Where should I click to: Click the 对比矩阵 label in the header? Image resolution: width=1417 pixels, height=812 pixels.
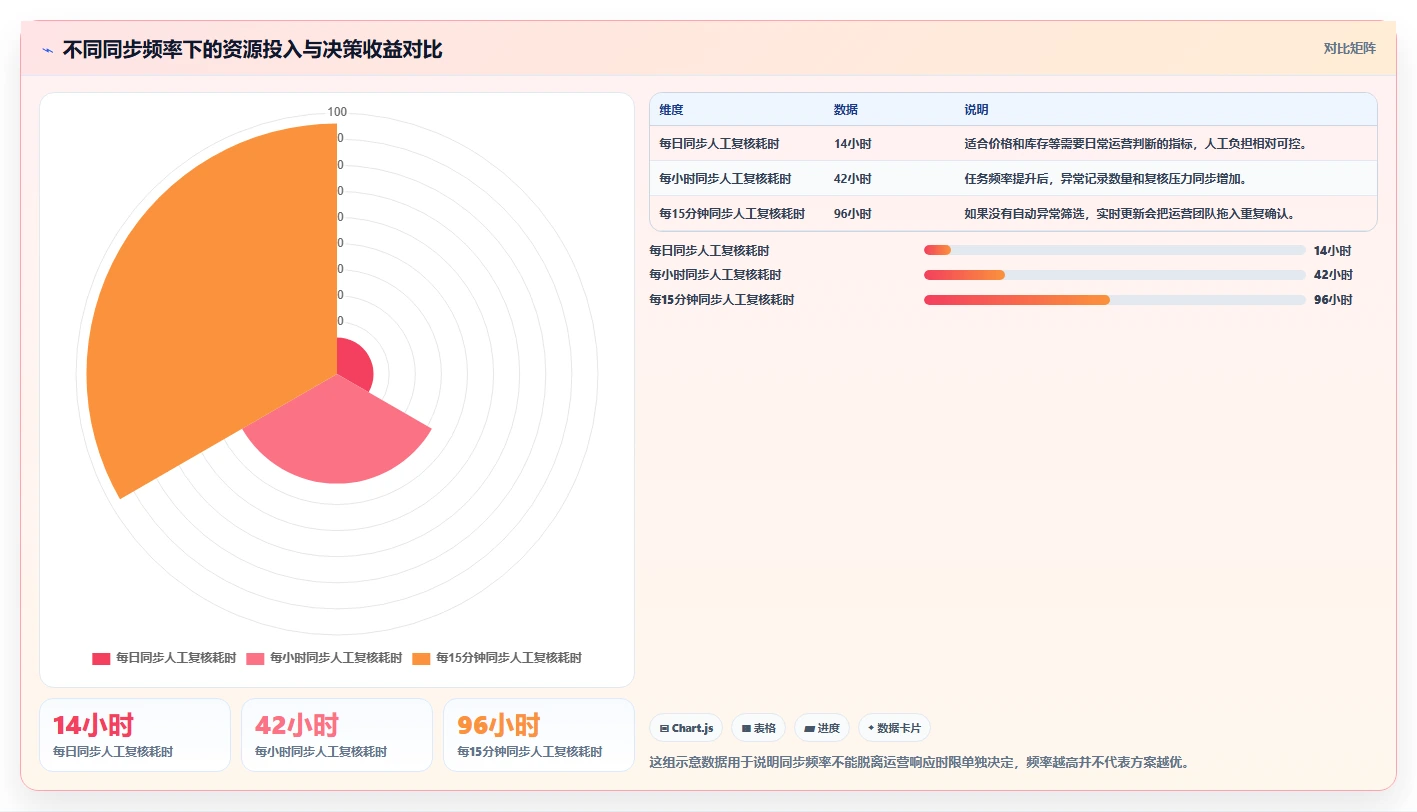(1349, 48)
